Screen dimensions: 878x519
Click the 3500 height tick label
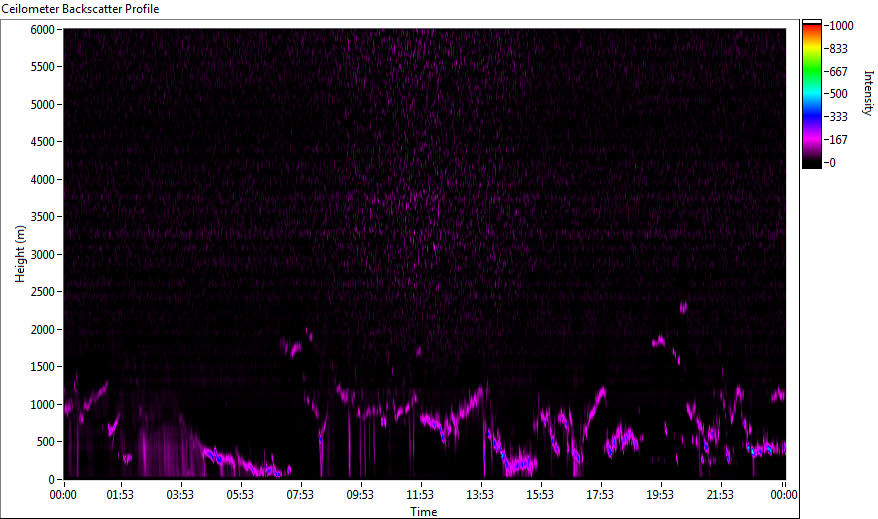click(43, 217)
